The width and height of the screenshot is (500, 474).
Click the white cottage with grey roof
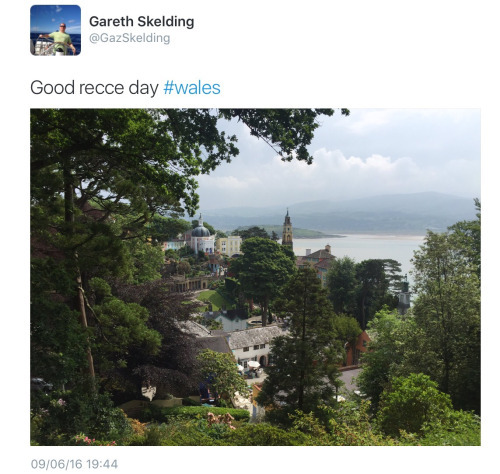(255, 347)
